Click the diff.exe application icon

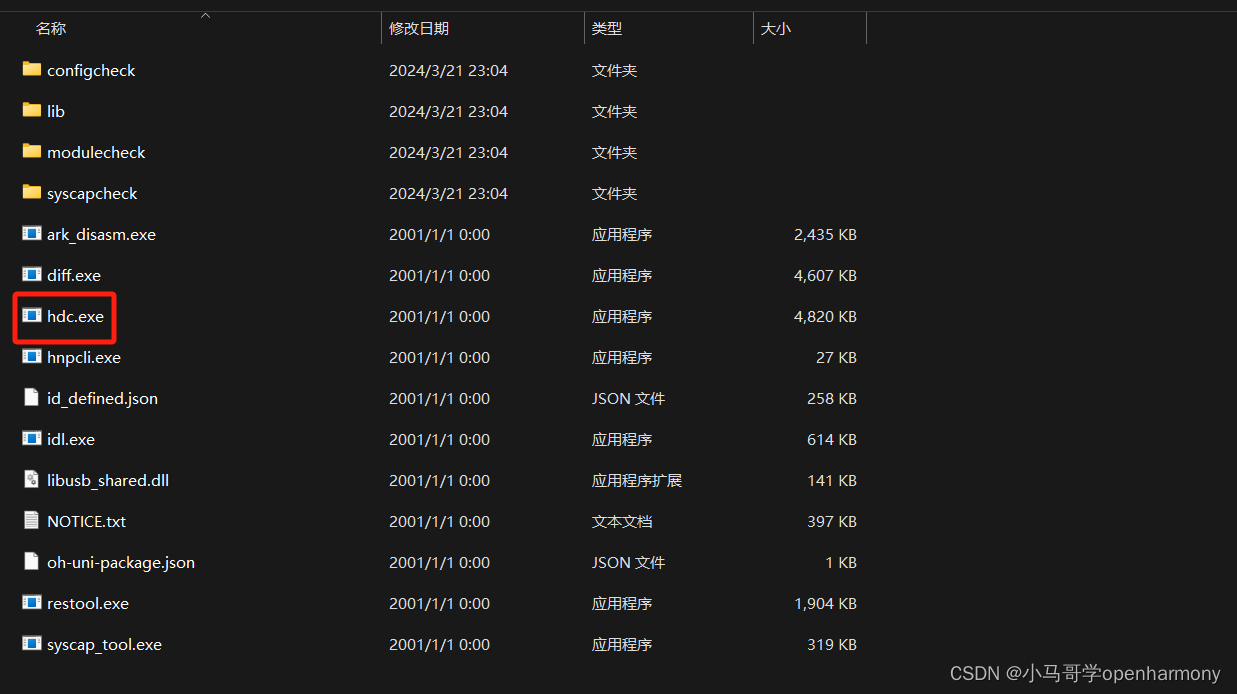(32, 275)
